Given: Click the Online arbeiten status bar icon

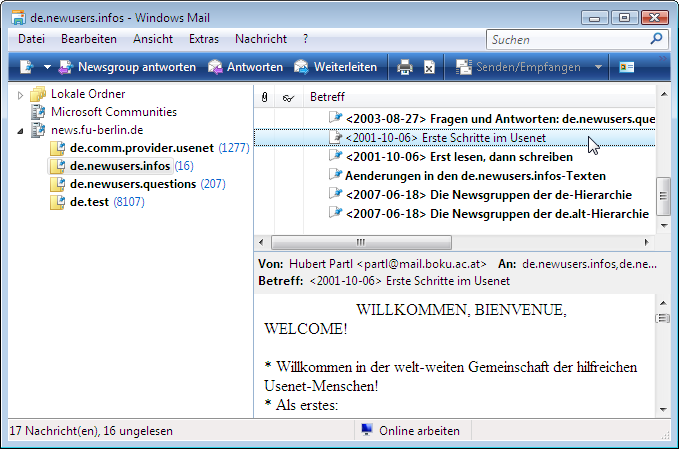Looking at the screenshot, I should point(367,431).
